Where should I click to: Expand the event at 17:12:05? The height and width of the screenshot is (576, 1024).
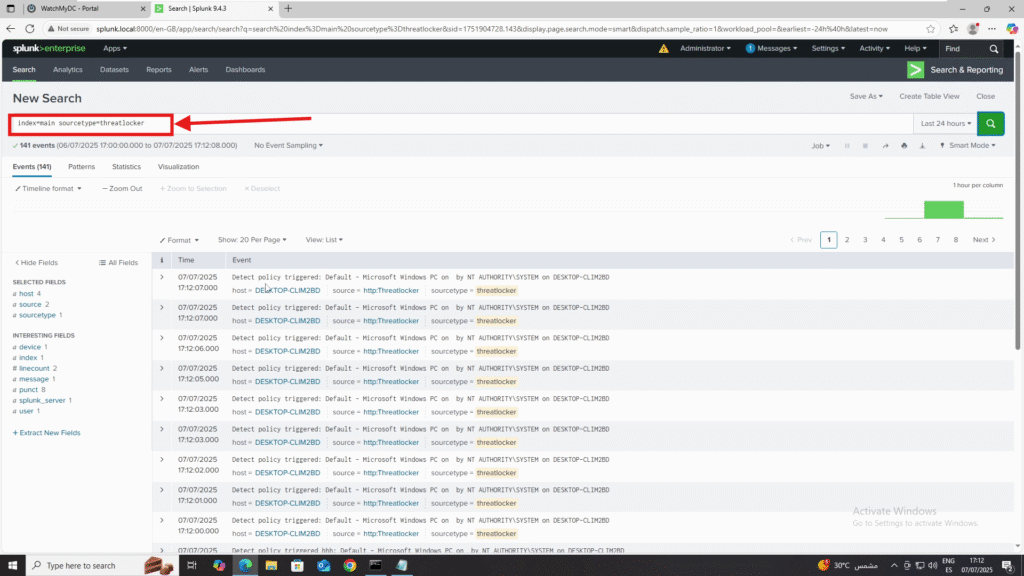(x=162, y=368)
